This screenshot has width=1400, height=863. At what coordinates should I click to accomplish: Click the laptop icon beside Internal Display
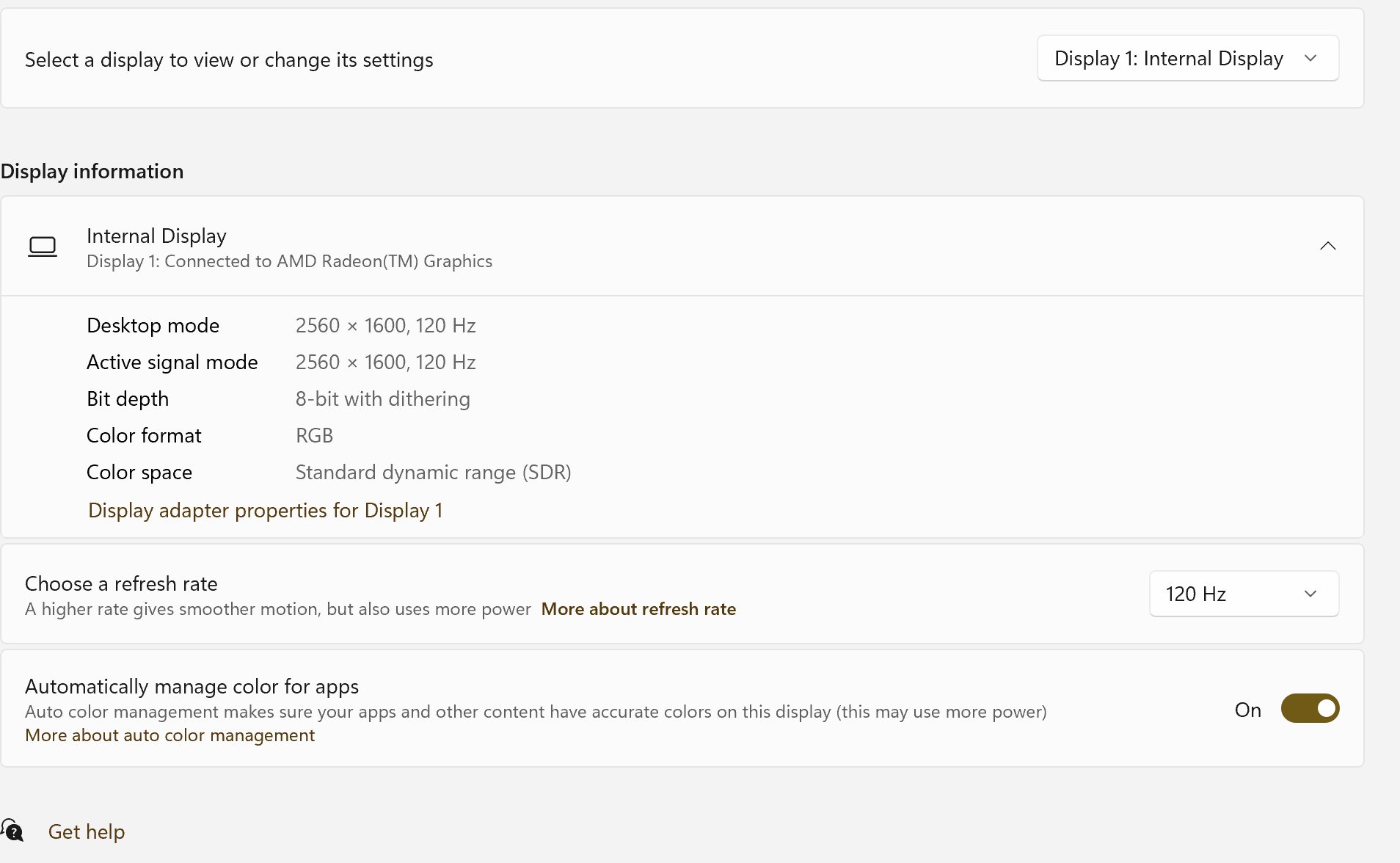click(x=43, y=247)
